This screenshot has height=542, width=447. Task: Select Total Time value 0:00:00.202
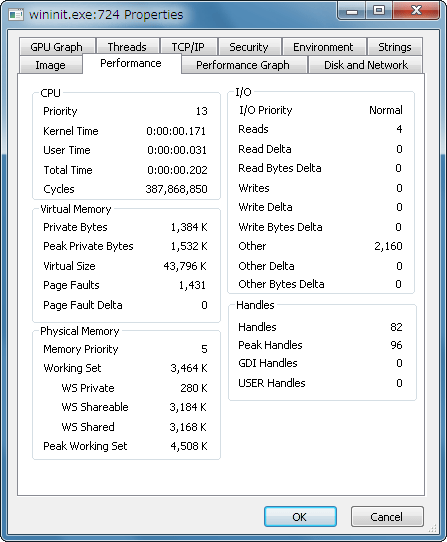[x=177, y=170]
